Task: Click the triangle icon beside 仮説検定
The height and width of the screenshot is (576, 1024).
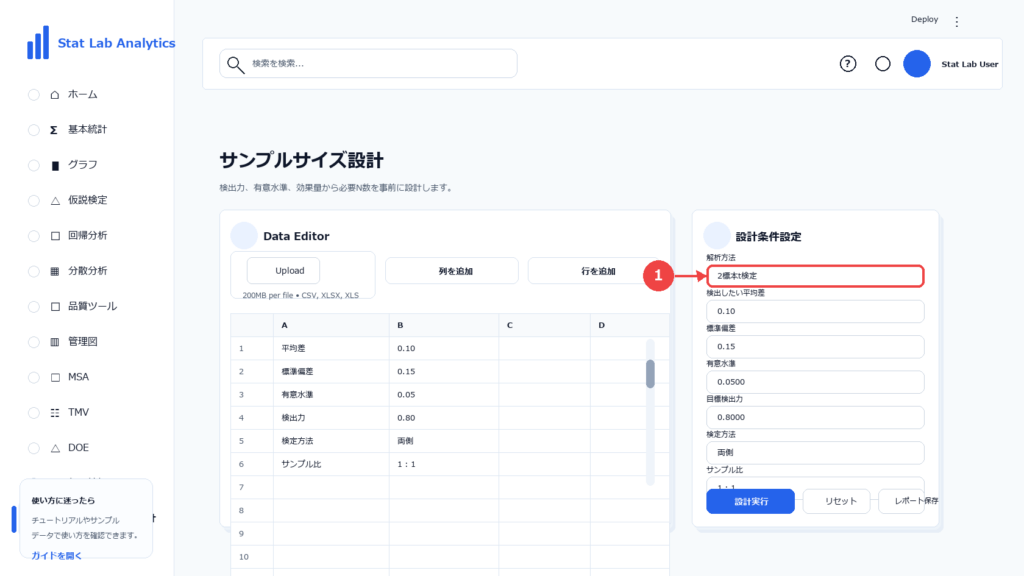Action: pyautogui.click(x=55, y=200)
